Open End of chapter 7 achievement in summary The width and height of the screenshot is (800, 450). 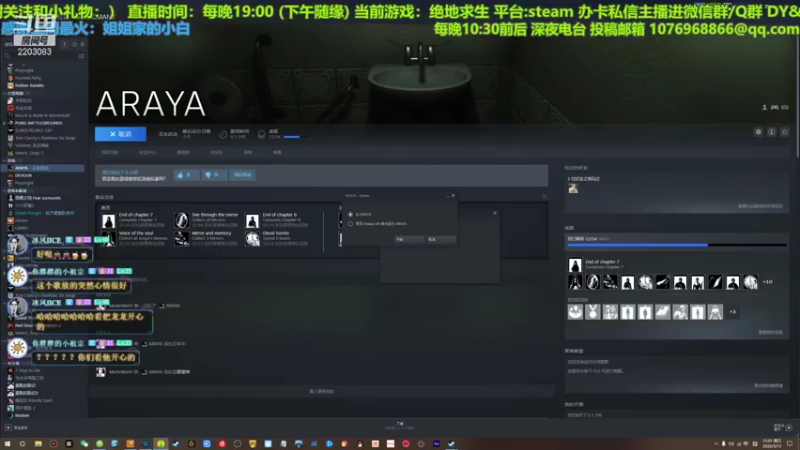coord(134,220)
